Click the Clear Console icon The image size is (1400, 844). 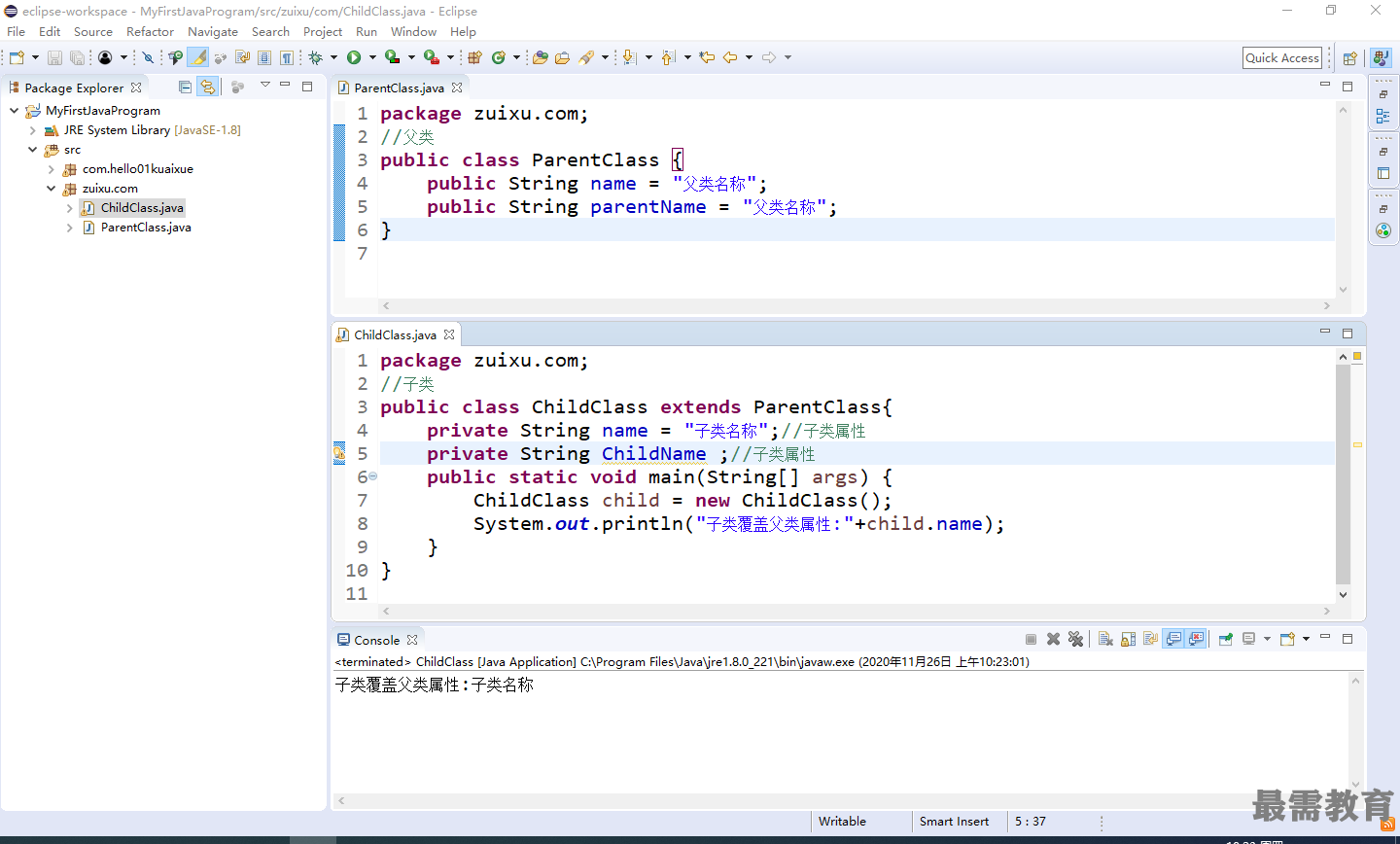pyautogui.click(x=1105, y=639)
